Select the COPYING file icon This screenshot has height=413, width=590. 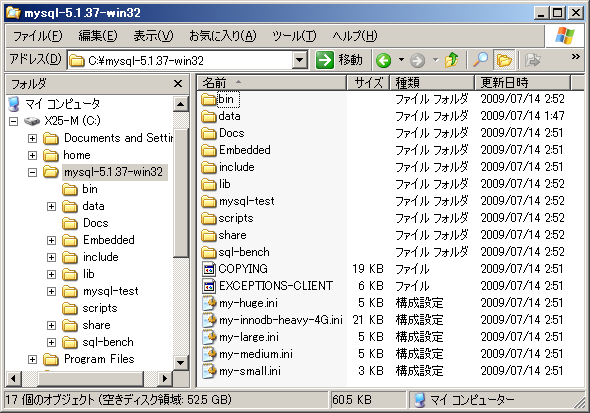209,269
